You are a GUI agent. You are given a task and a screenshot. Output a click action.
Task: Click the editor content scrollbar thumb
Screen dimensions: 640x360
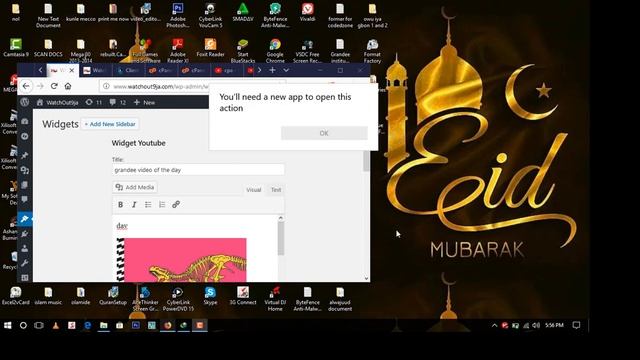(281, 238)
